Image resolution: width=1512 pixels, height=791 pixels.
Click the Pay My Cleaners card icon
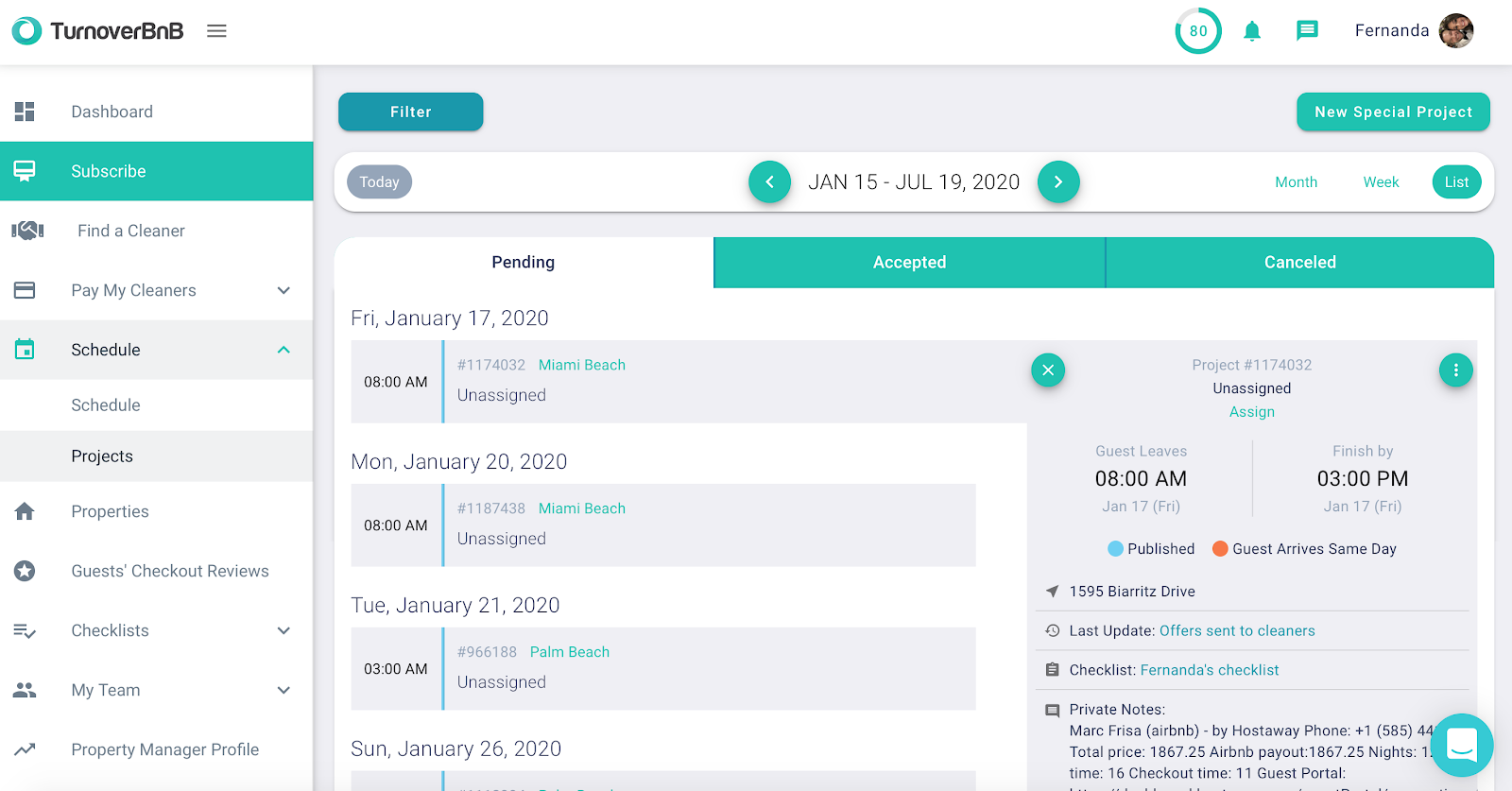[x=25, y=290]
